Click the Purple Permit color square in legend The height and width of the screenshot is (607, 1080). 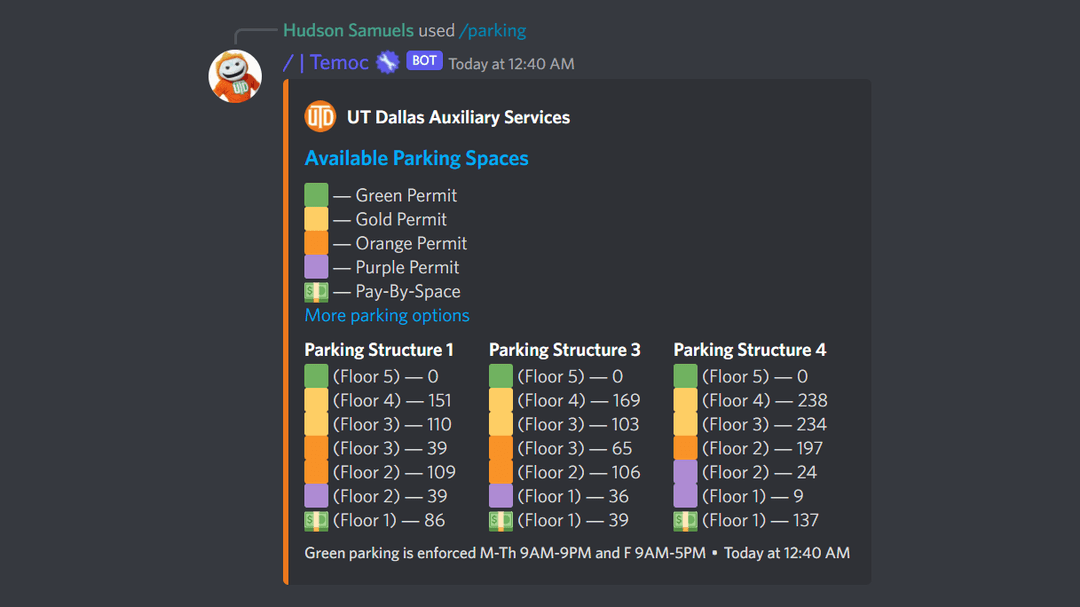pos(316,268)
